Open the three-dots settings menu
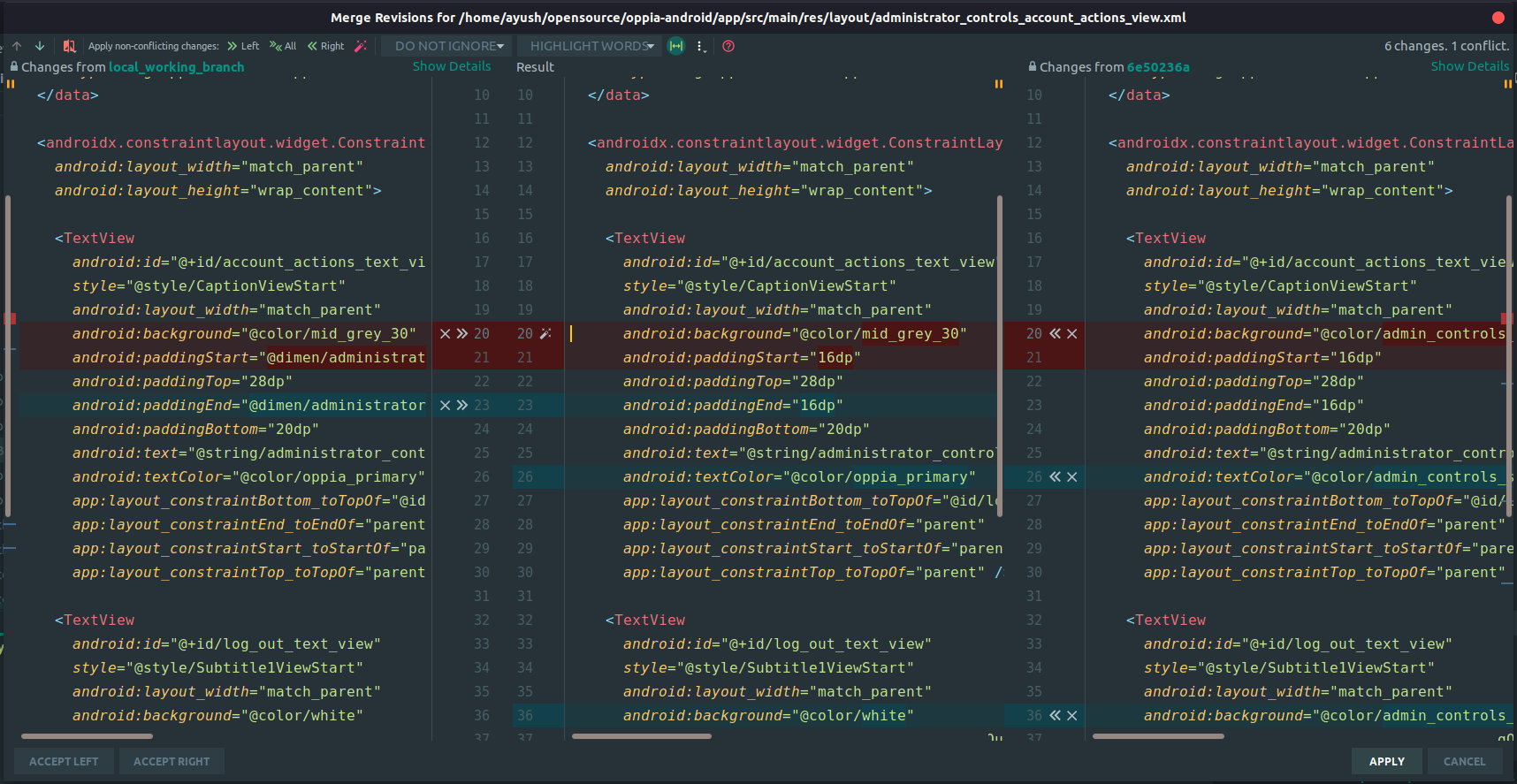This screenshot has width=1517, height=784. click(701, 46)
